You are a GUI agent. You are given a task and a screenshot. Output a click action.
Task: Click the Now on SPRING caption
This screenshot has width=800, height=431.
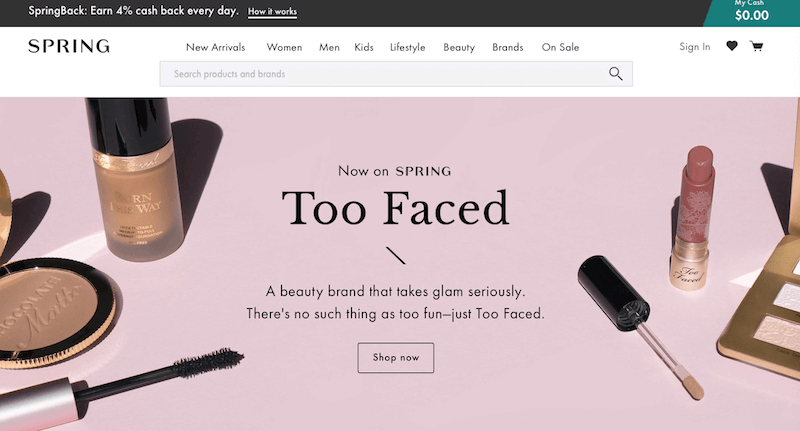[x=395, y=171]
